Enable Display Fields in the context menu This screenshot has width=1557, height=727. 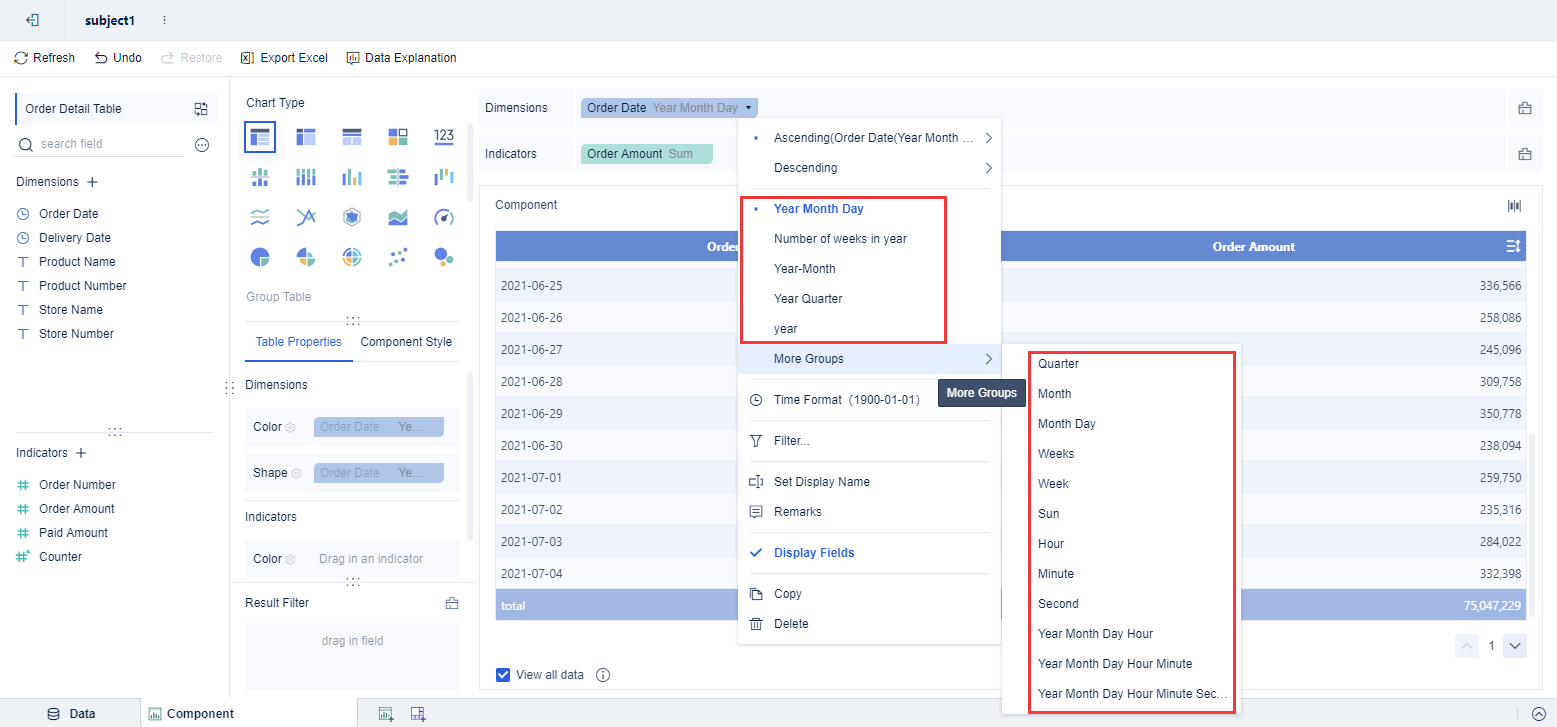[814, 552]
